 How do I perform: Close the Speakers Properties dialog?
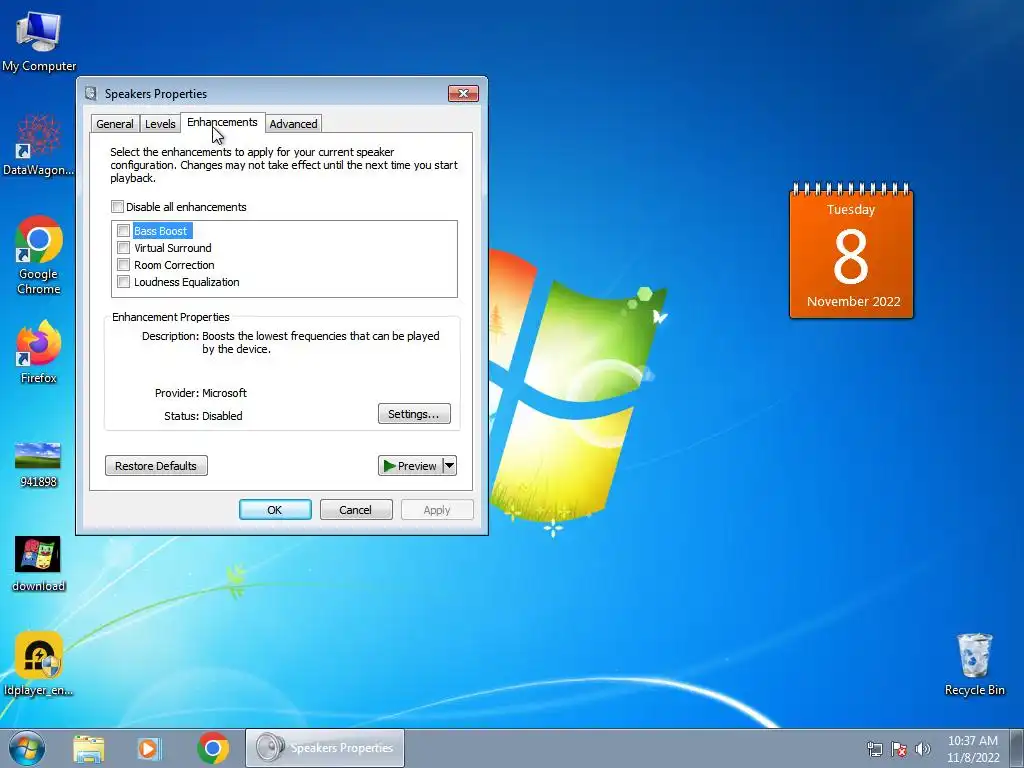(x=463, y=93)
